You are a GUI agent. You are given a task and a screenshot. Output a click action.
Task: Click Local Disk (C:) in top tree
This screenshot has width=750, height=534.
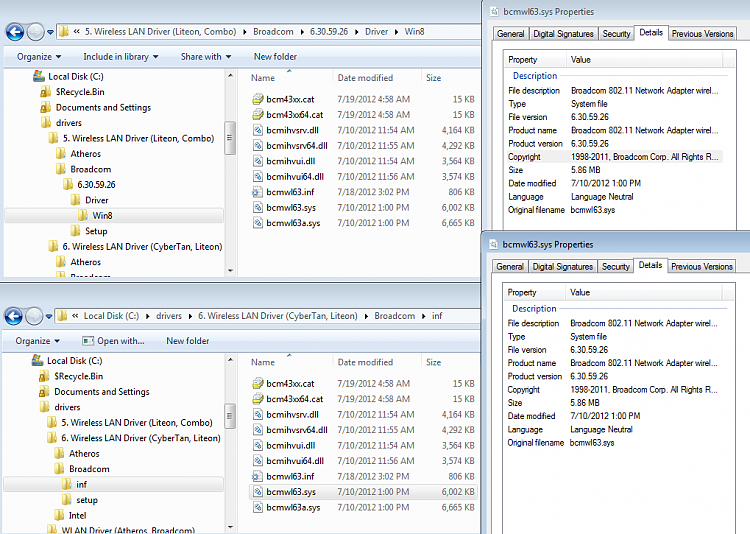point(76,77)
